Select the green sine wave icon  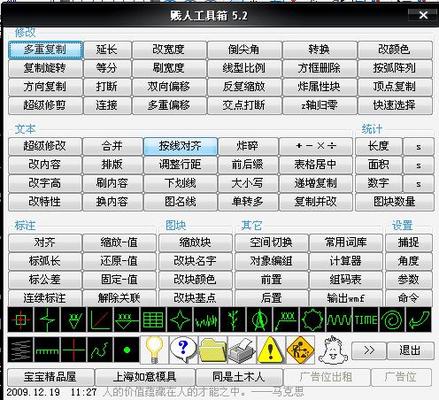point(339,320)
